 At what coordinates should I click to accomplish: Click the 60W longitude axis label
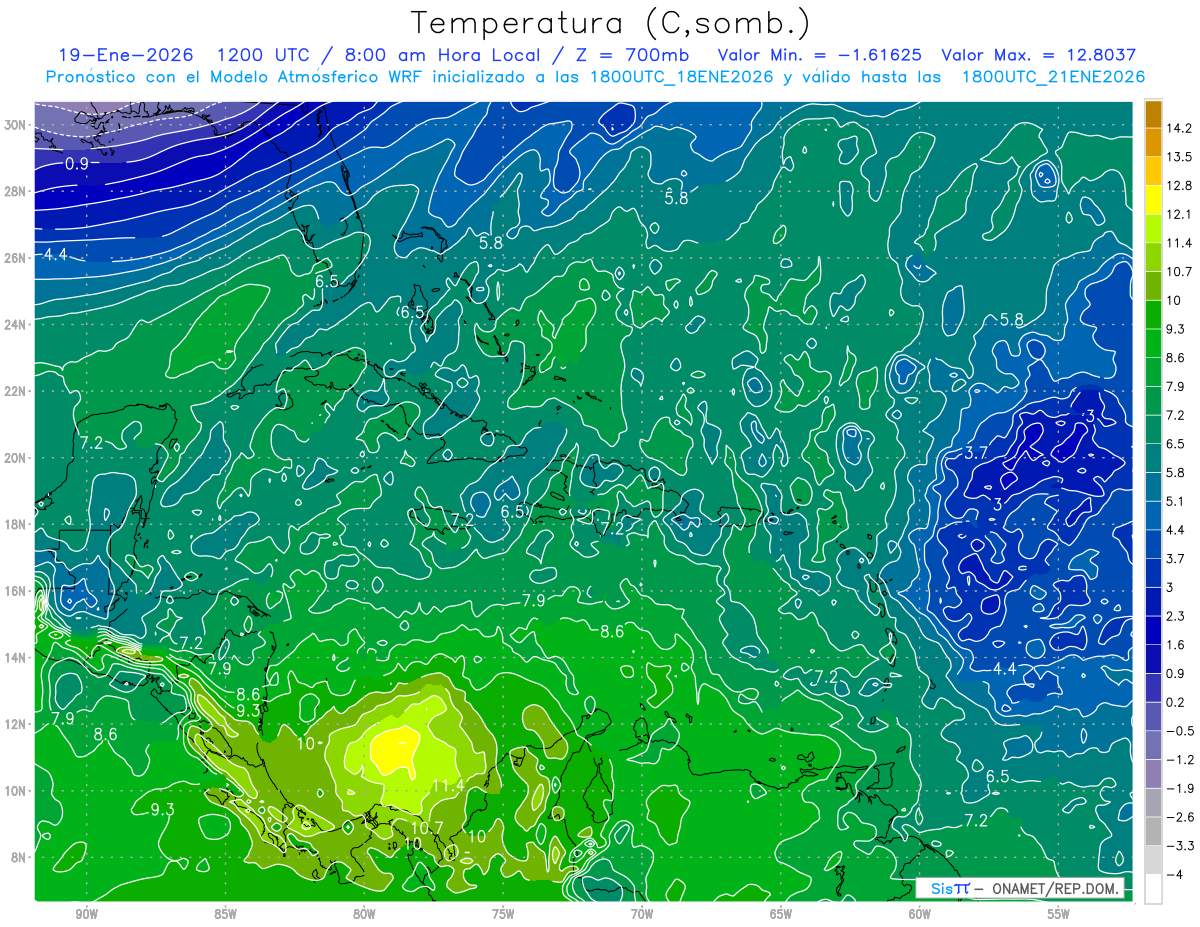pos(920,914)
